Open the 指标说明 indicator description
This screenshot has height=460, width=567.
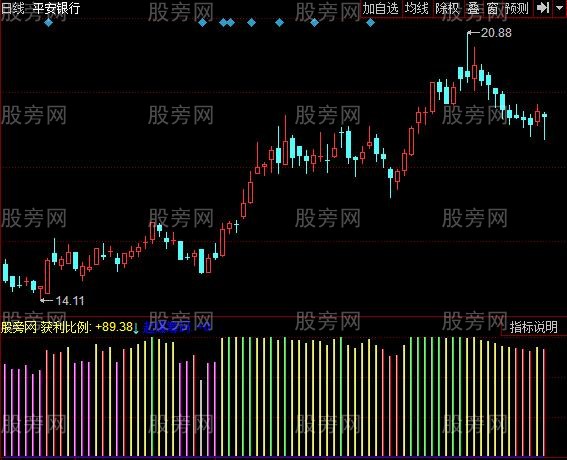point(533,327)
